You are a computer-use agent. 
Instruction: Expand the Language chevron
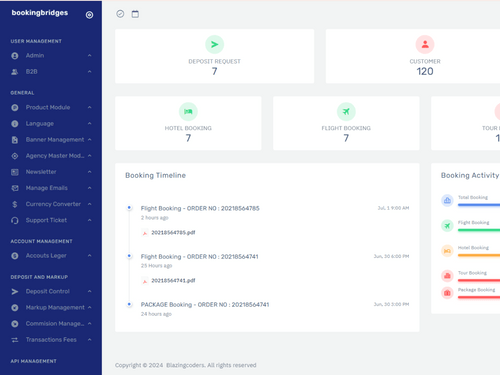pos(90,123)
